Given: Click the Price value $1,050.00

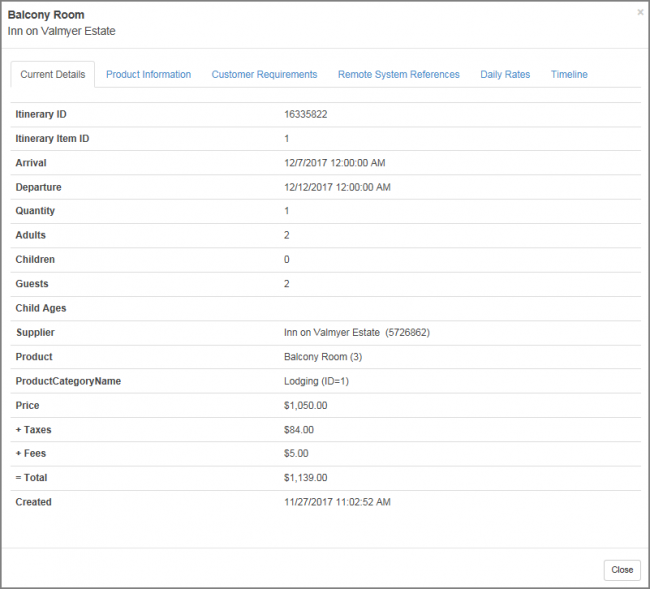Looking at the screenshot, I should click(305, 405).
